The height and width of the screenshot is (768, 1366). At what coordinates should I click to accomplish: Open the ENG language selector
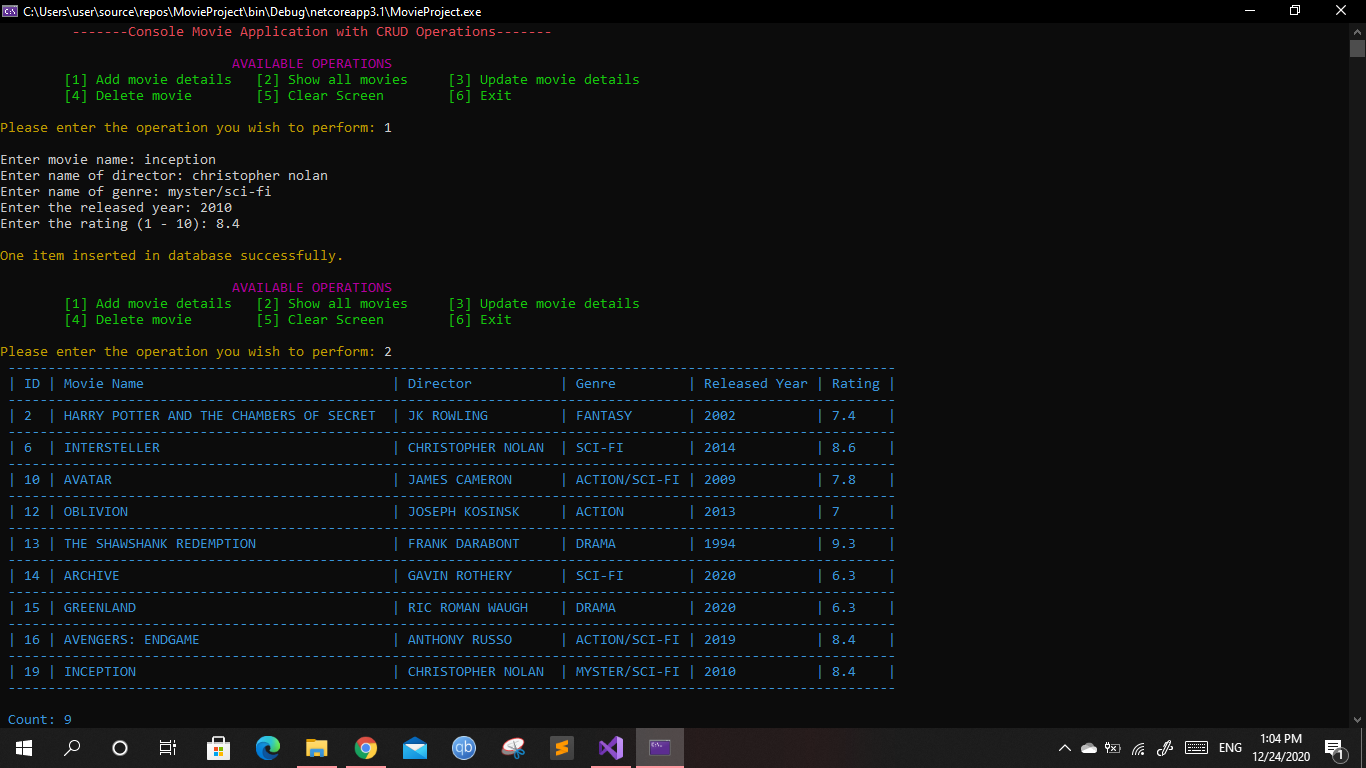point(1230,747)
